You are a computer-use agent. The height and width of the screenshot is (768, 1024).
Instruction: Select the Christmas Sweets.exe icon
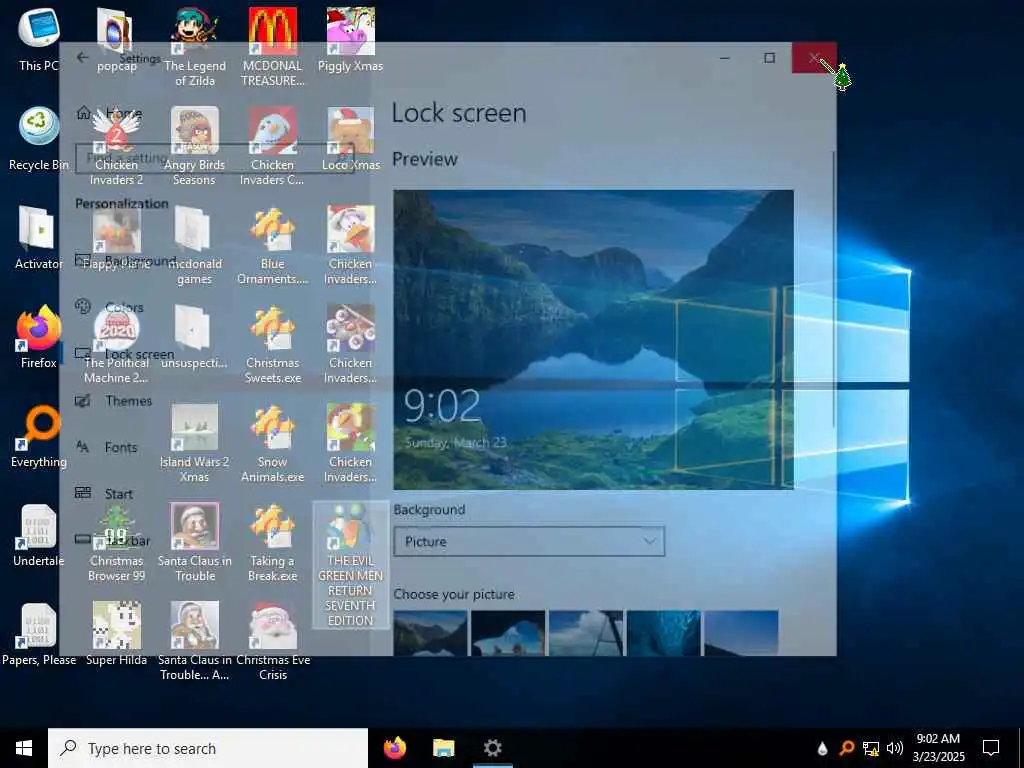click(273, 344)
